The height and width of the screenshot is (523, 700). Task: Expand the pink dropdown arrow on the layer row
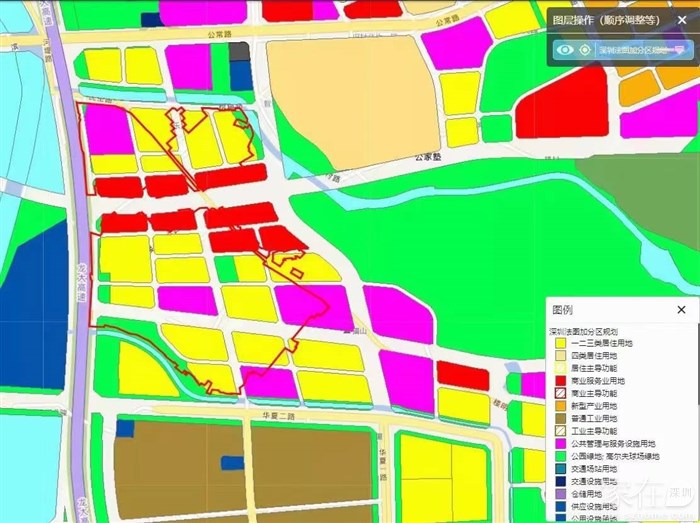tap(681, 49)
